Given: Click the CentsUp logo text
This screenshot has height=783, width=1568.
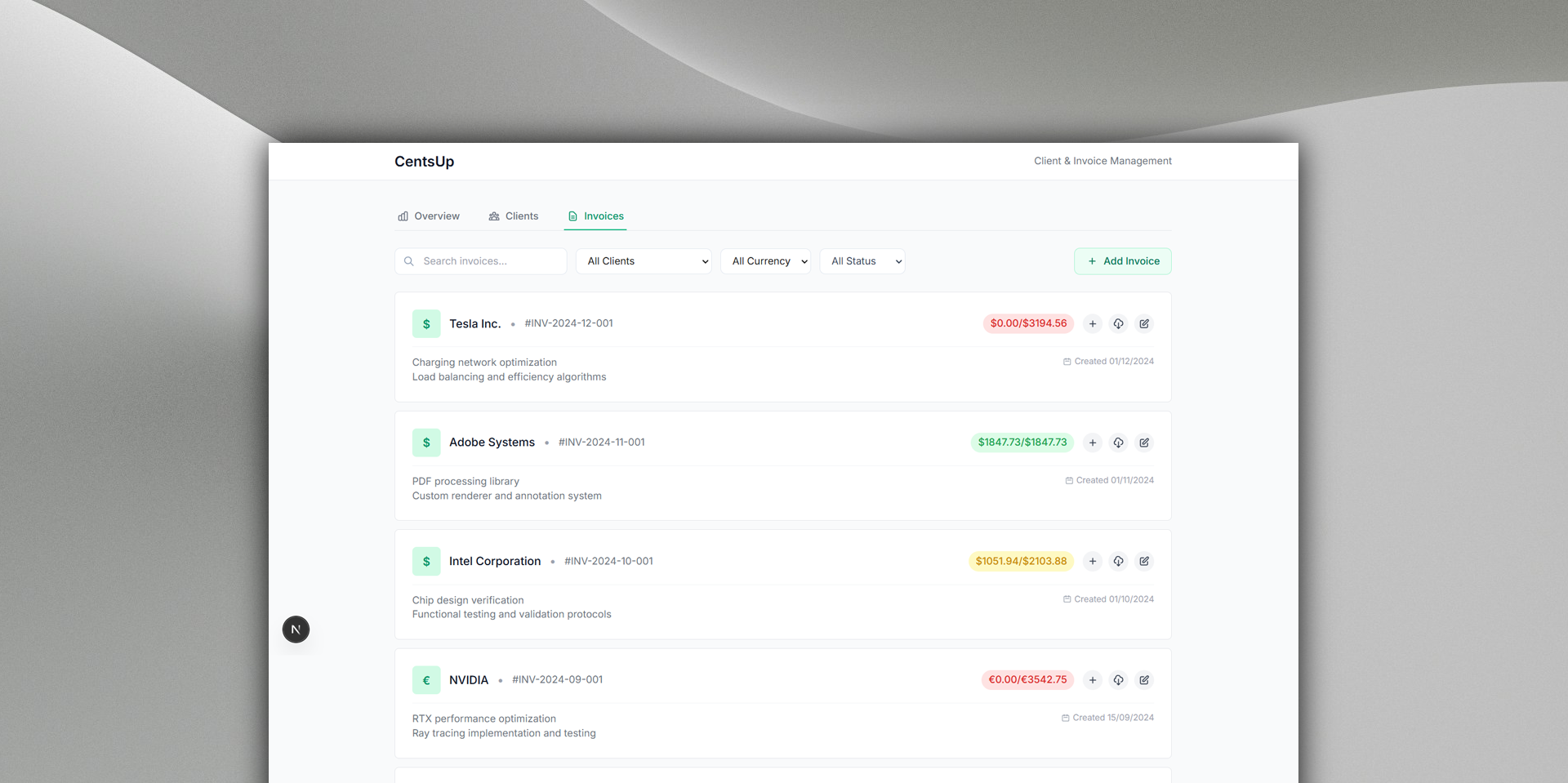Looking at the screenshot, I should [424, 162].
